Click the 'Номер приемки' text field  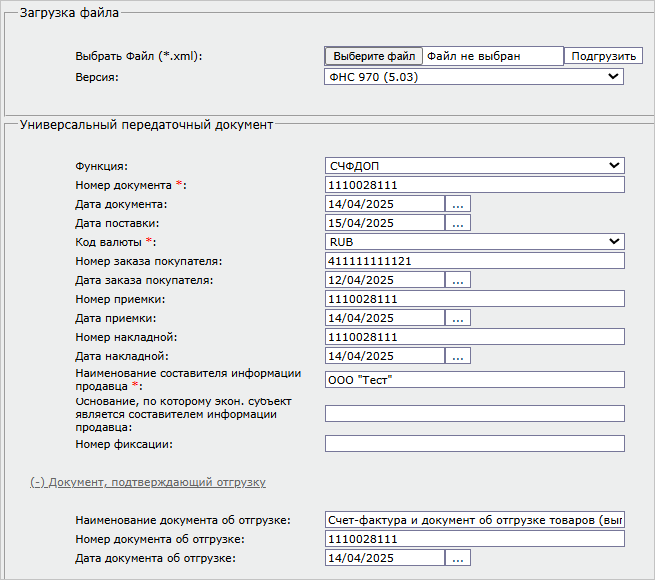click(x=474, y=299)
